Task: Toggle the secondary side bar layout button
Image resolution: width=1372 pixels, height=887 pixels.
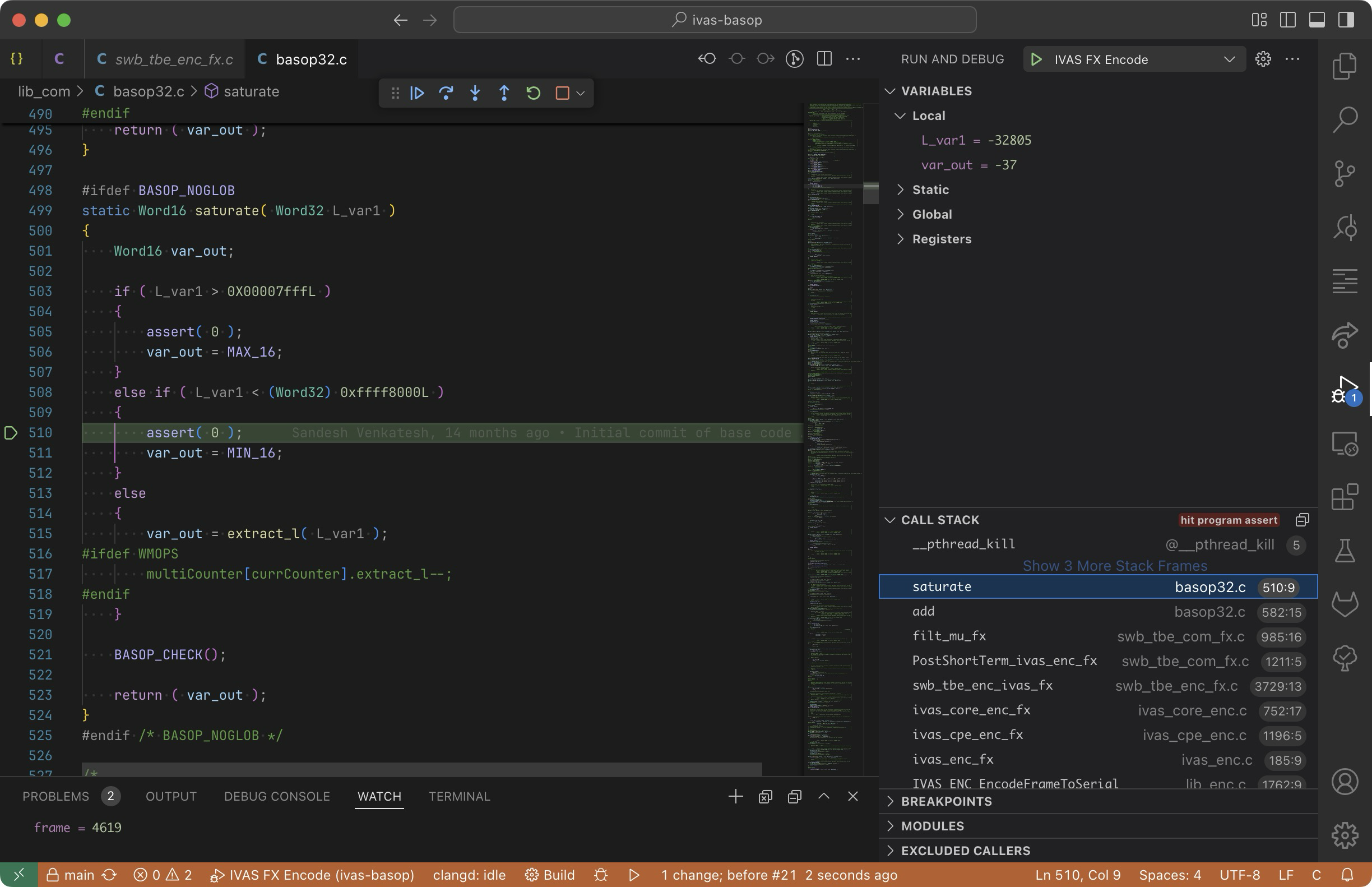Action: coord(1346,20)
